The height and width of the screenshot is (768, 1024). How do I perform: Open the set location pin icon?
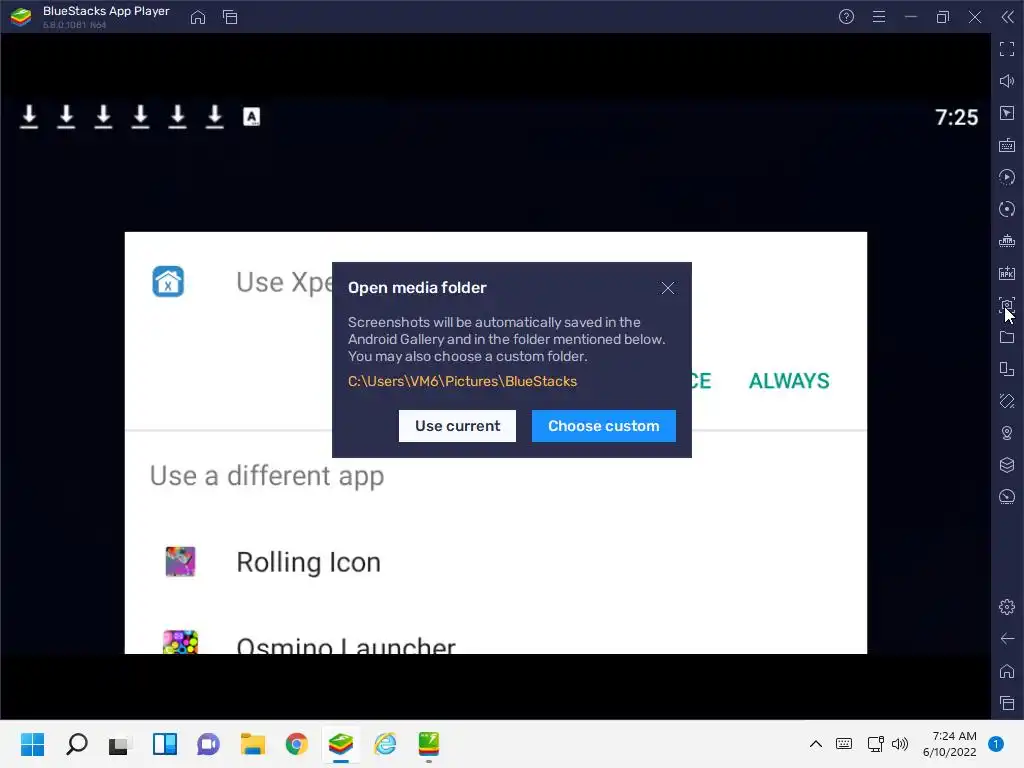point(1007,433)
